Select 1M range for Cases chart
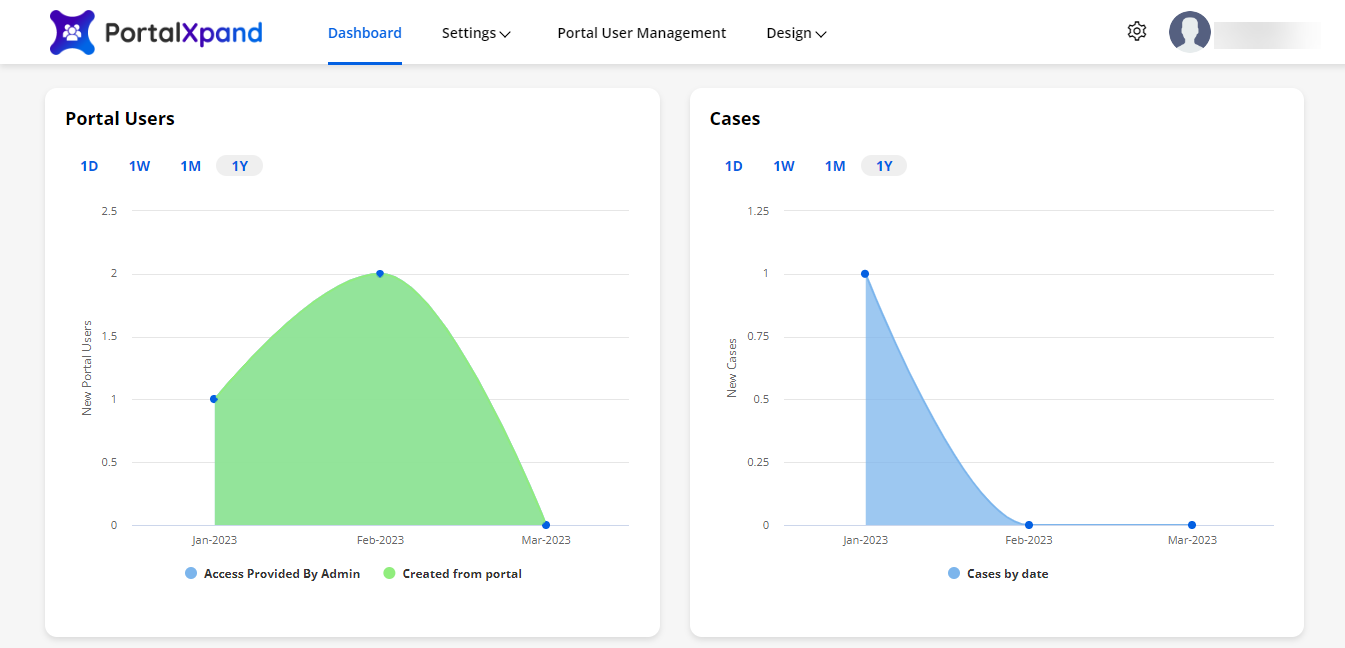The image size is (1345, 648). click(x=834, y=166)
